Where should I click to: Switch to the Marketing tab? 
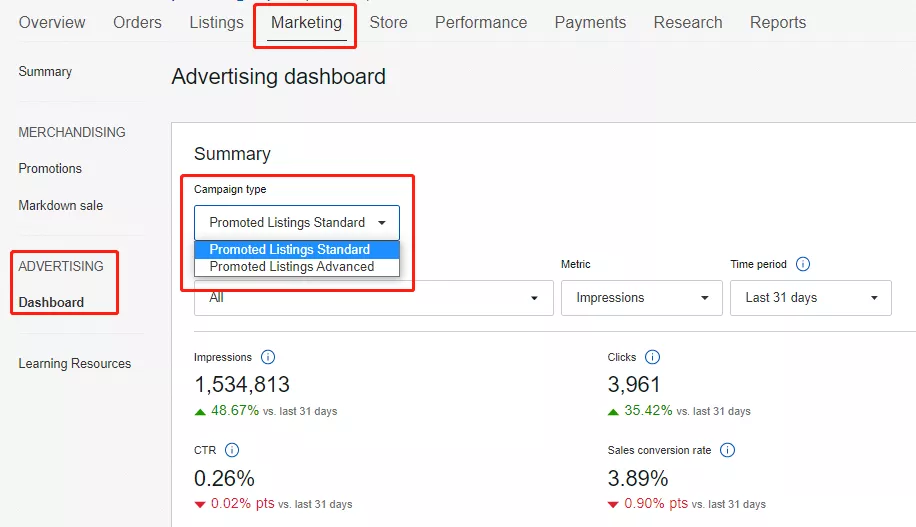[x=306, y=22]
